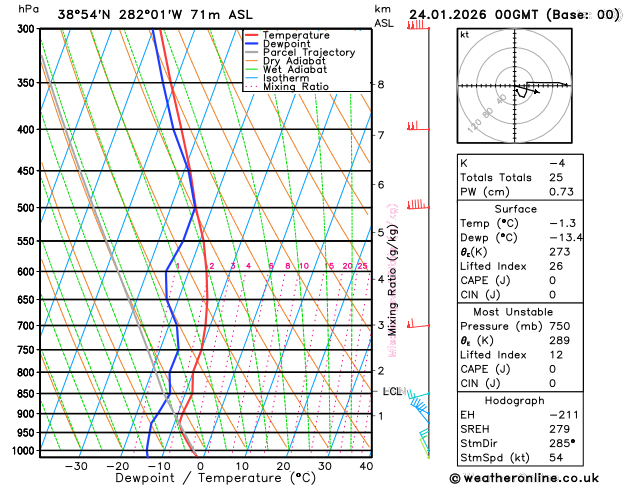Click the 'LCL' marker label

click(392, 391)
